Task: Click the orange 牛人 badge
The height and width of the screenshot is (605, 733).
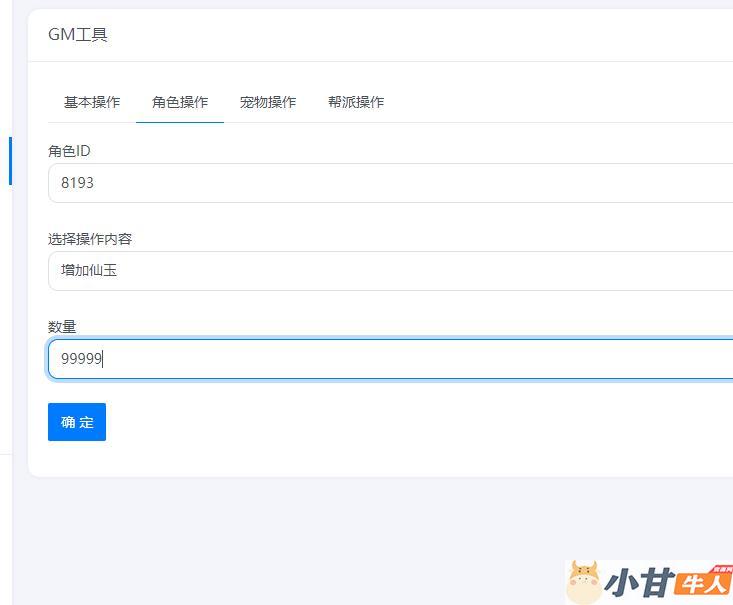Action: [x=704, y=585]
